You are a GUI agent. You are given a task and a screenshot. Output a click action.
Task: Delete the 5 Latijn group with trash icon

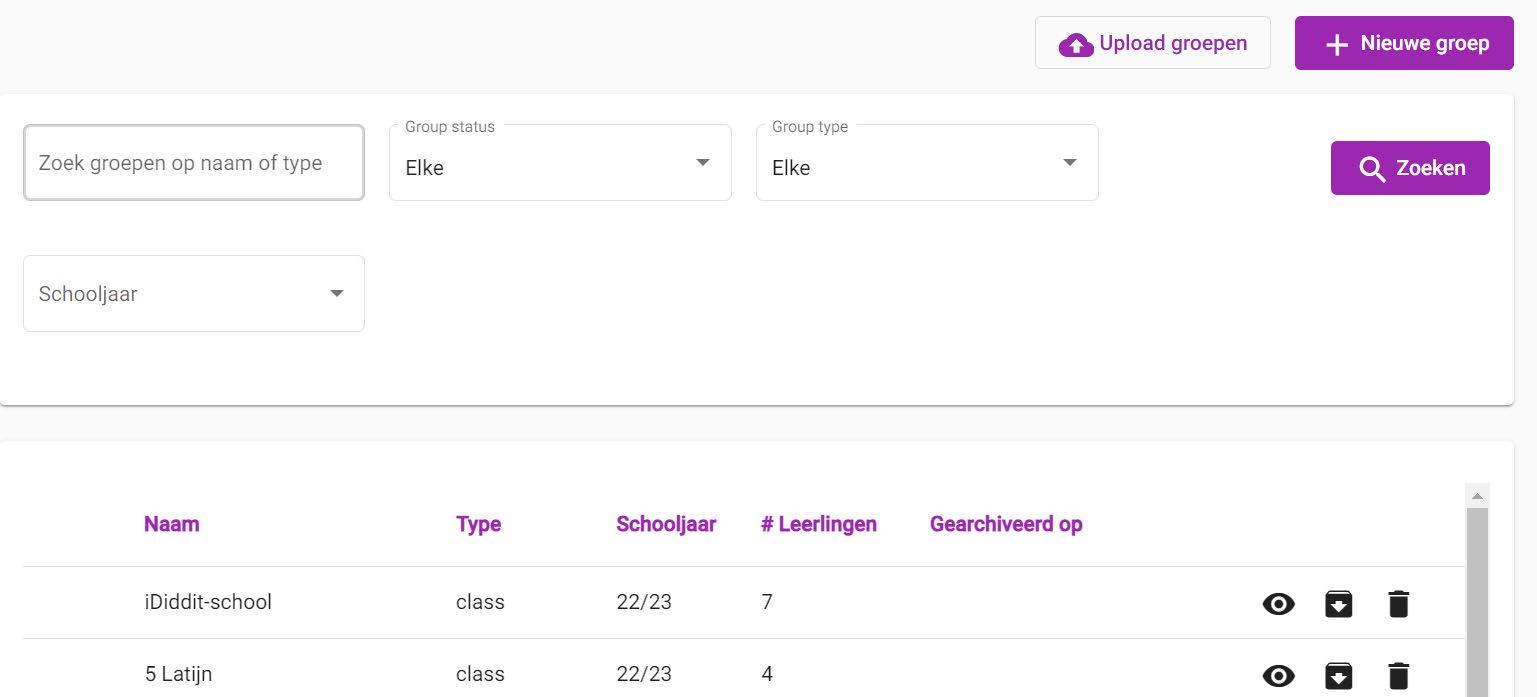(x=1398, y=676)
